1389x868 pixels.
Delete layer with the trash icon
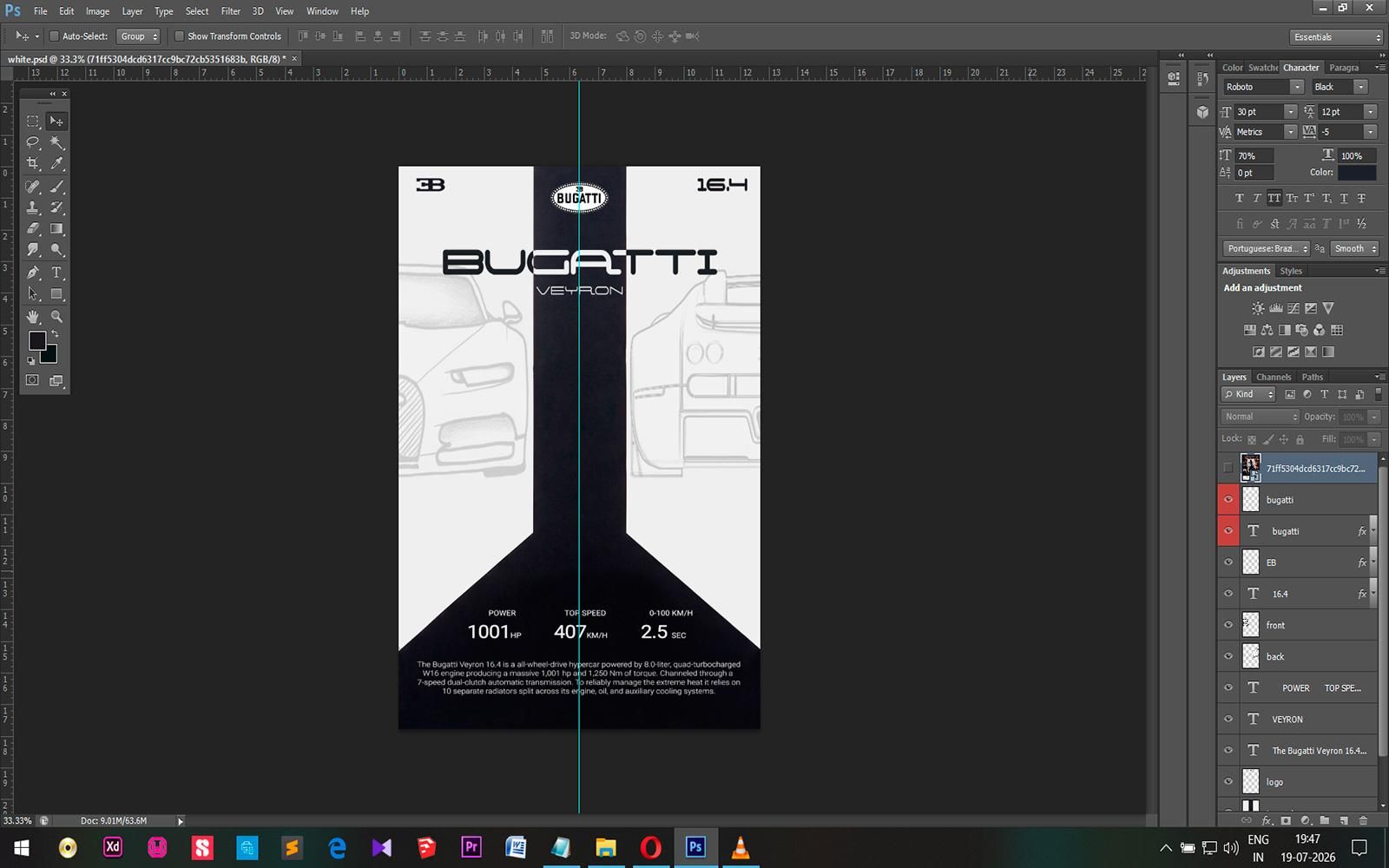click(1363, 820)
